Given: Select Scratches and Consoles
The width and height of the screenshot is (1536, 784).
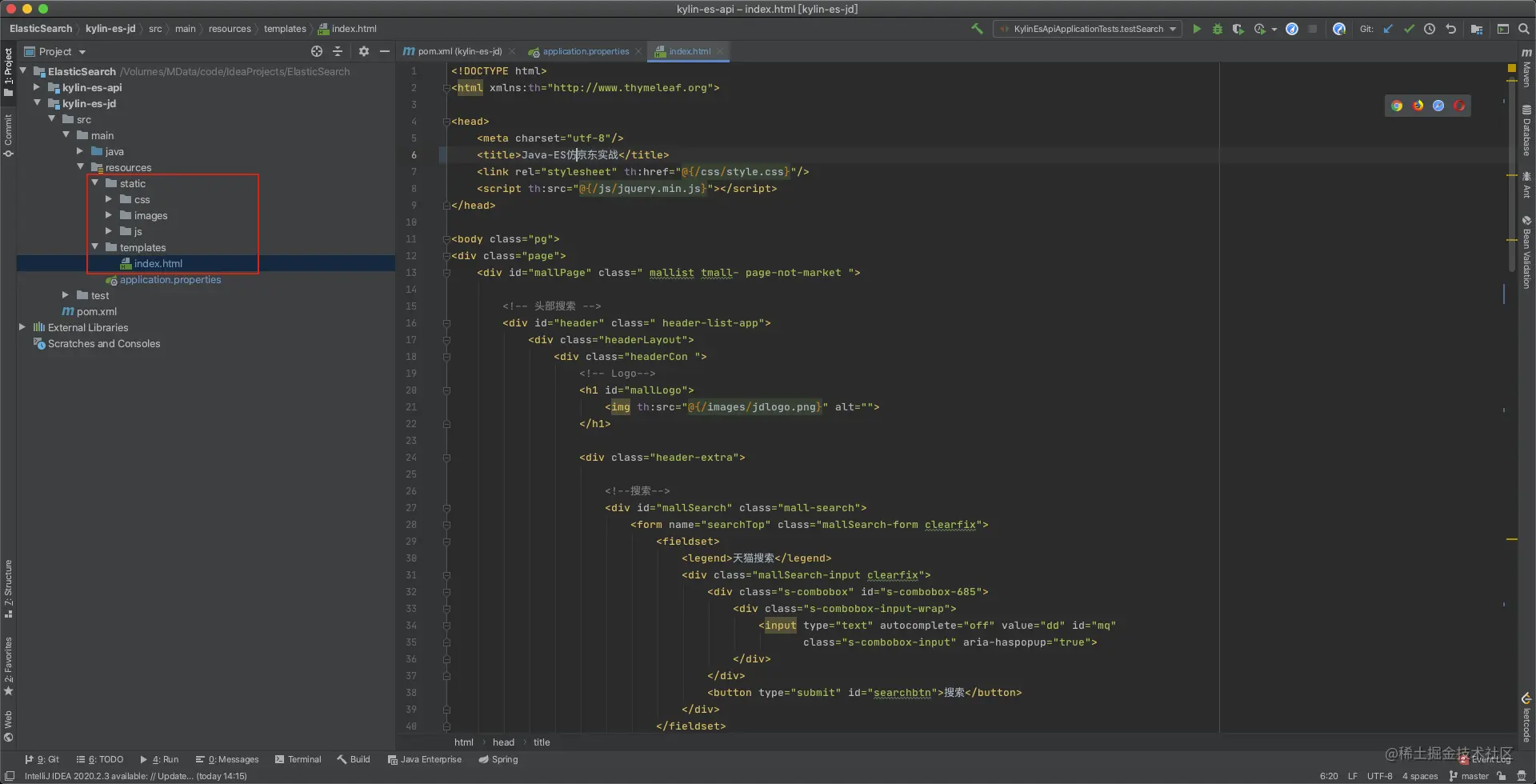Looking at the screenshot, I should click(104, 343).
